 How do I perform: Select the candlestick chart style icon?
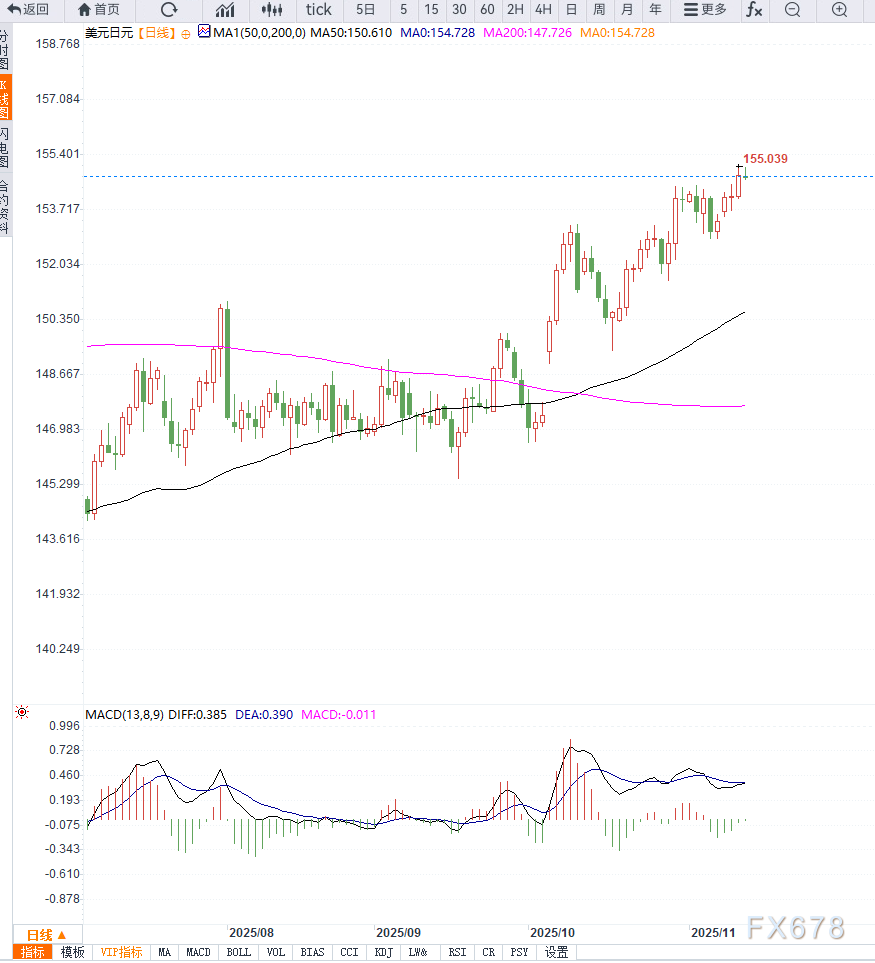point(272,10)
